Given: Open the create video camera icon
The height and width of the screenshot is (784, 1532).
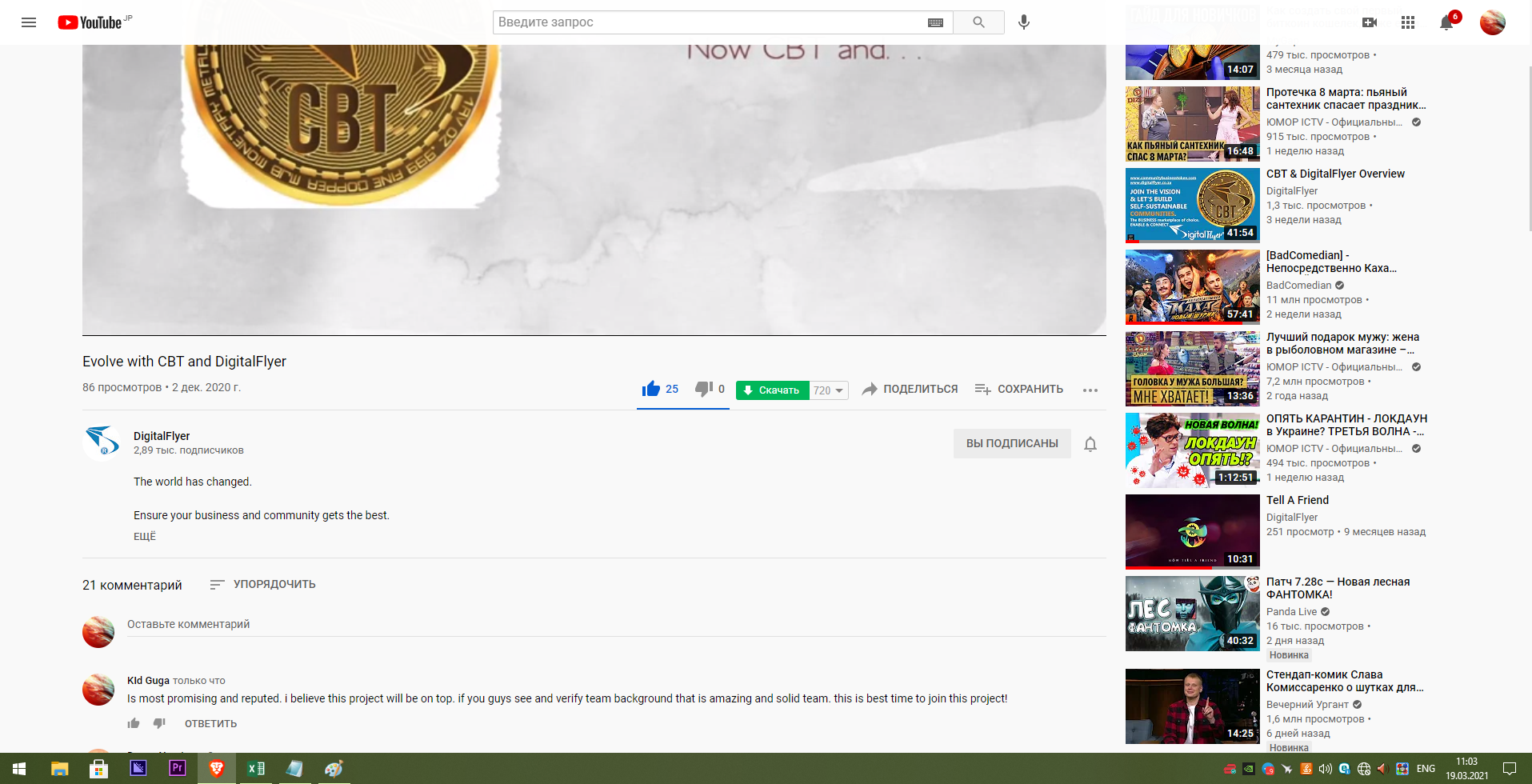Looking at the screenshot, I should pyautogui.click(x=1370, y=22).
